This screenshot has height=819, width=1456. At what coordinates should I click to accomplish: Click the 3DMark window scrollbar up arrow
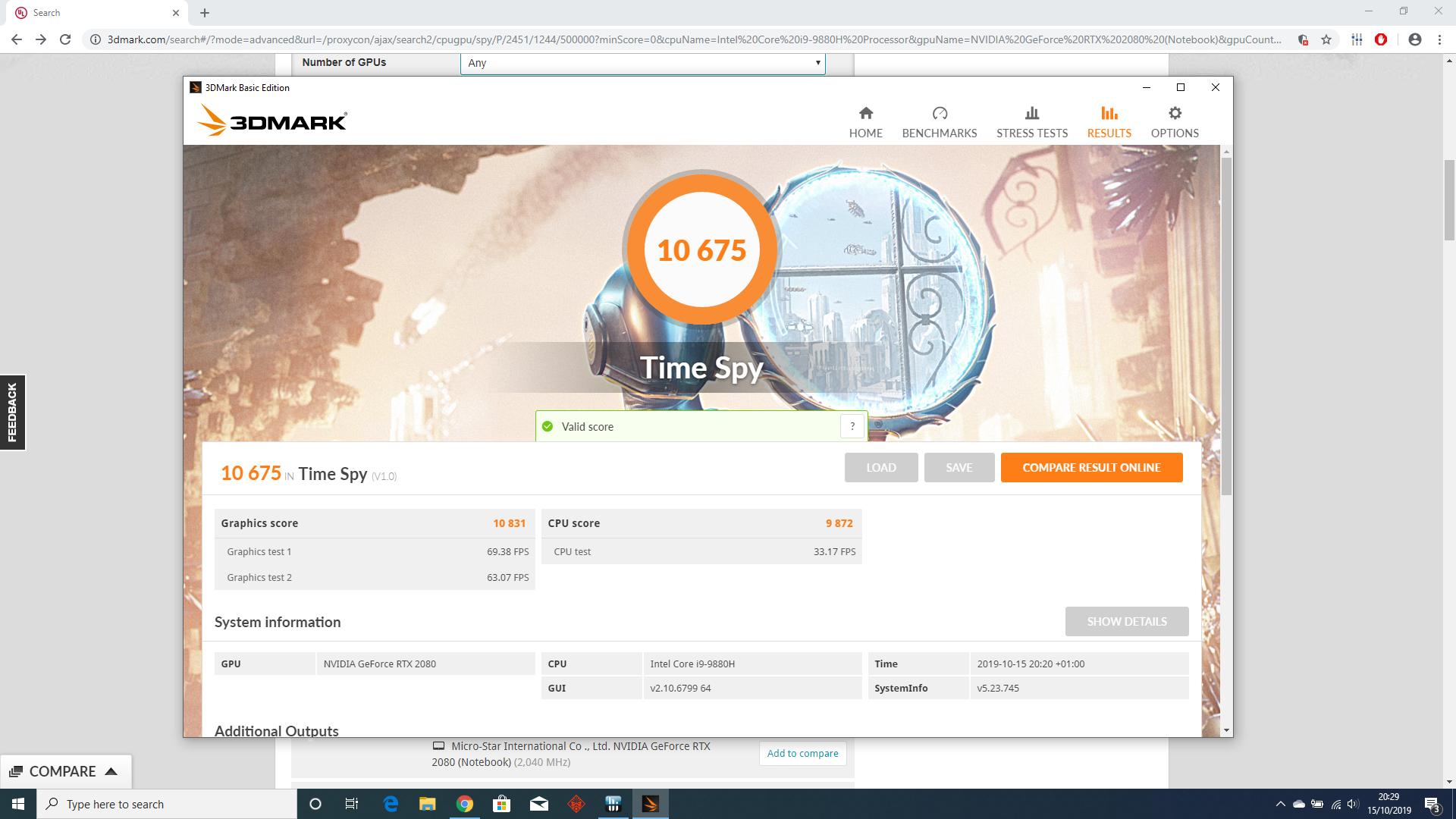click(x=1226, y=152)
